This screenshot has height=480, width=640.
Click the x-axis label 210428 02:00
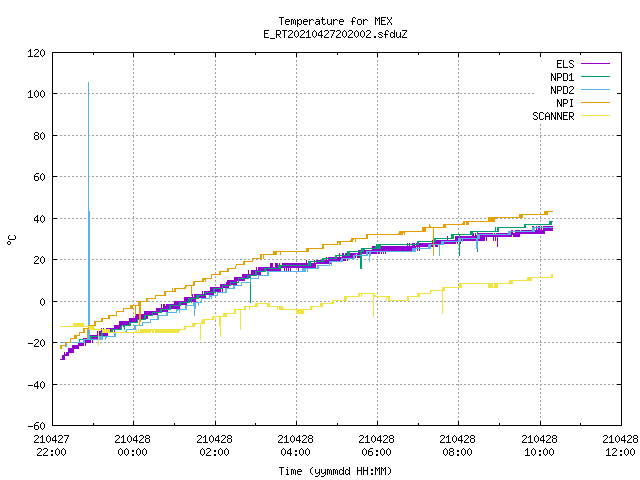[x=214, y=446]
